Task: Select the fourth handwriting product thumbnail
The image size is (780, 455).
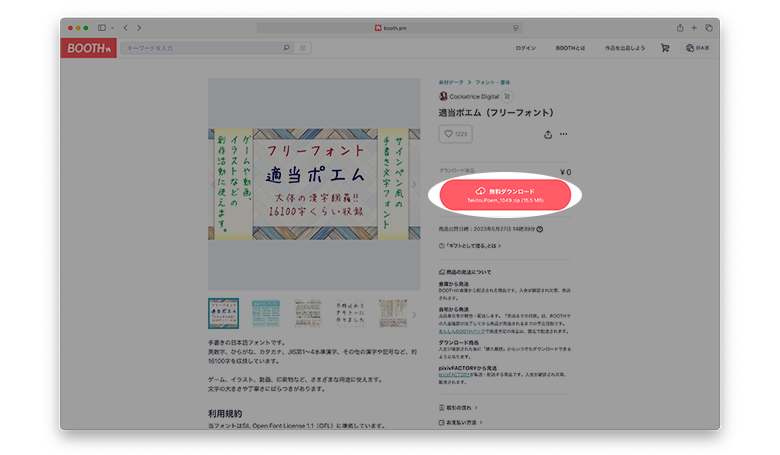Action: coord(350,313)
